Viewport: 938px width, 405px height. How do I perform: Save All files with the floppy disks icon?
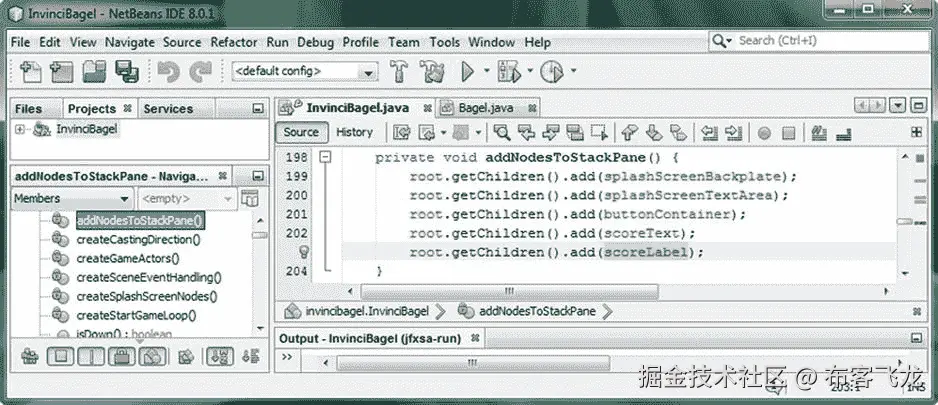127,72
